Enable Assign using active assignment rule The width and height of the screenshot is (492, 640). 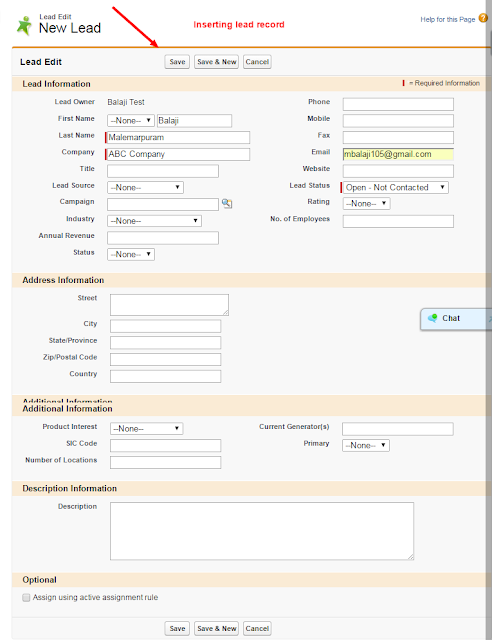click(26, 598)
